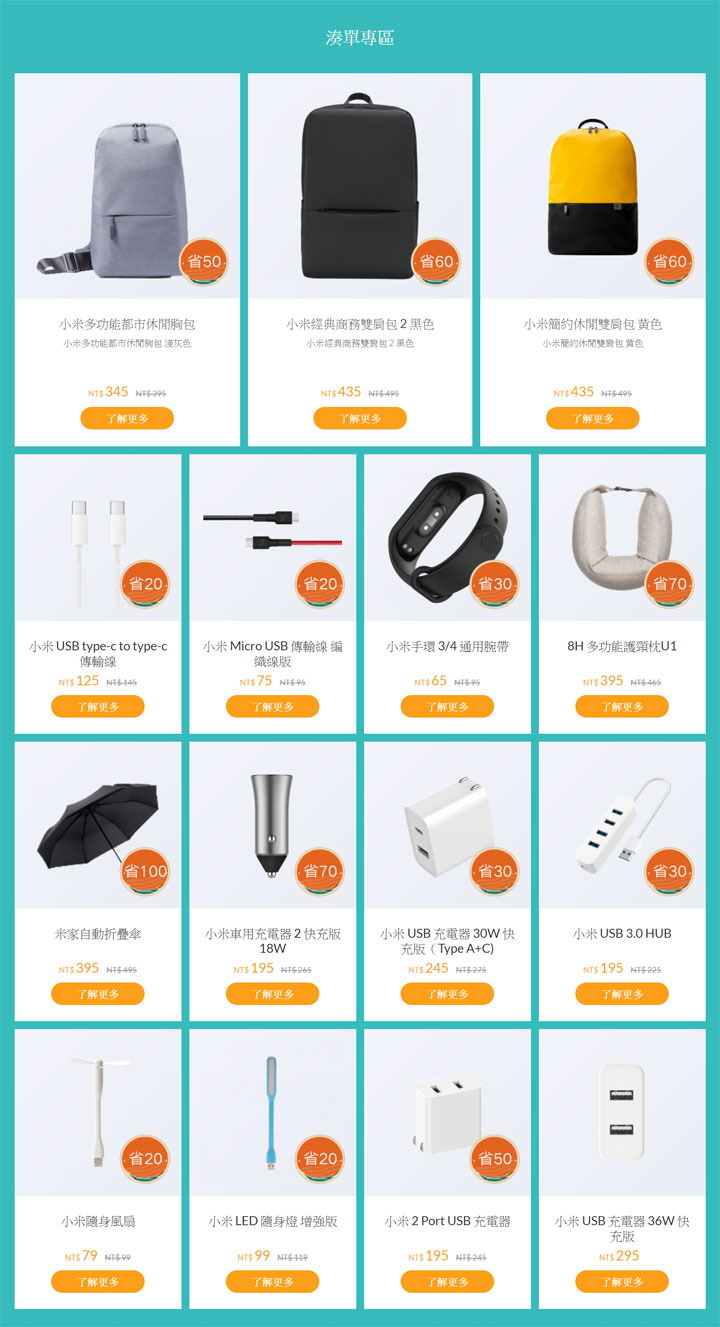Click the 省70 badge on car charger

pos(320,871)
